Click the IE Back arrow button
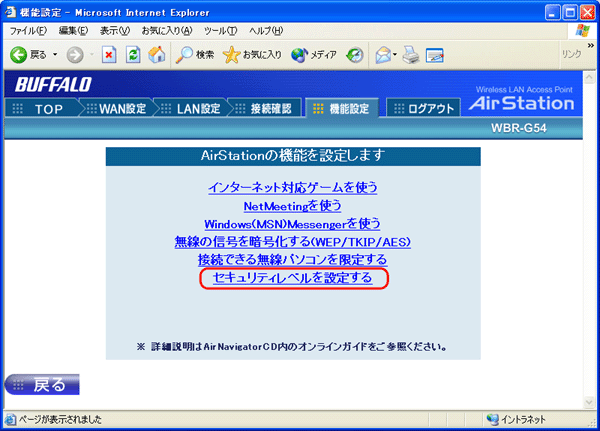Screen dimensions: 600x431 (x=18, y=55)
